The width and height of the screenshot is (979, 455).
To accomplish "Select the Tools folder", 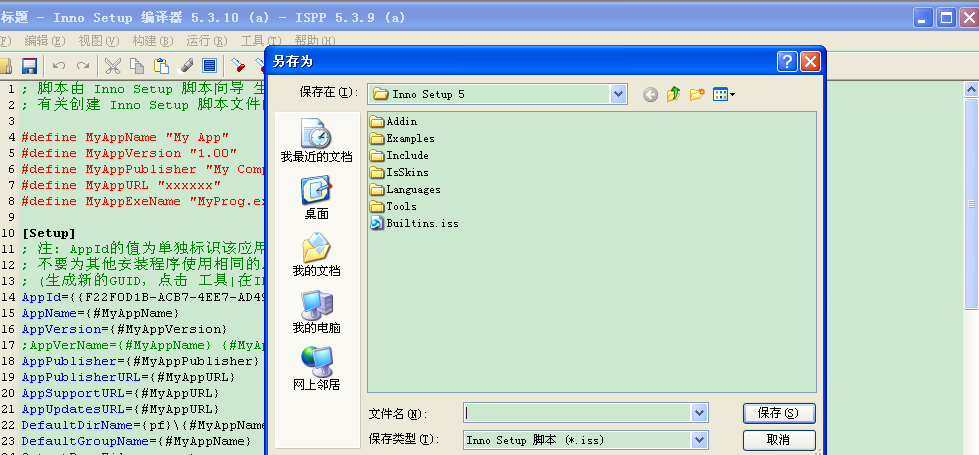I will click(393, 206).
